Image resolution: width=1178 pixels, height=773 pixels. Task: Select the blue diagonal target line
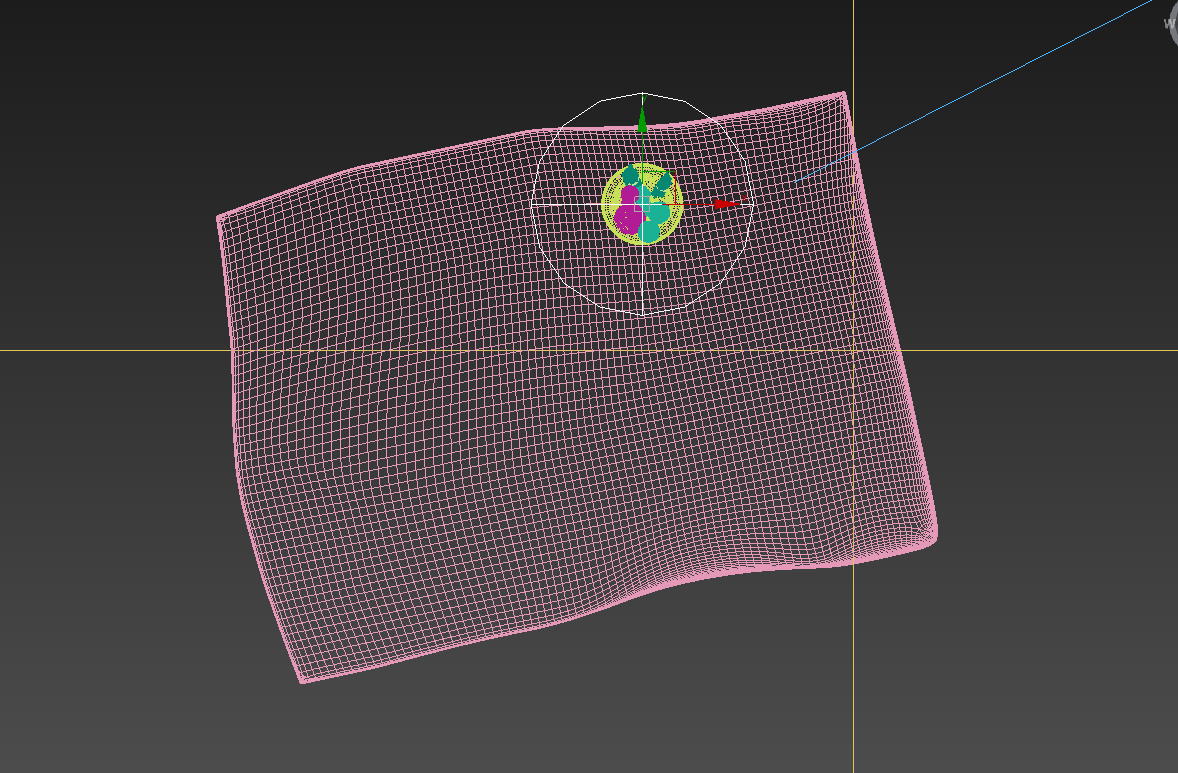[1000, 78]
